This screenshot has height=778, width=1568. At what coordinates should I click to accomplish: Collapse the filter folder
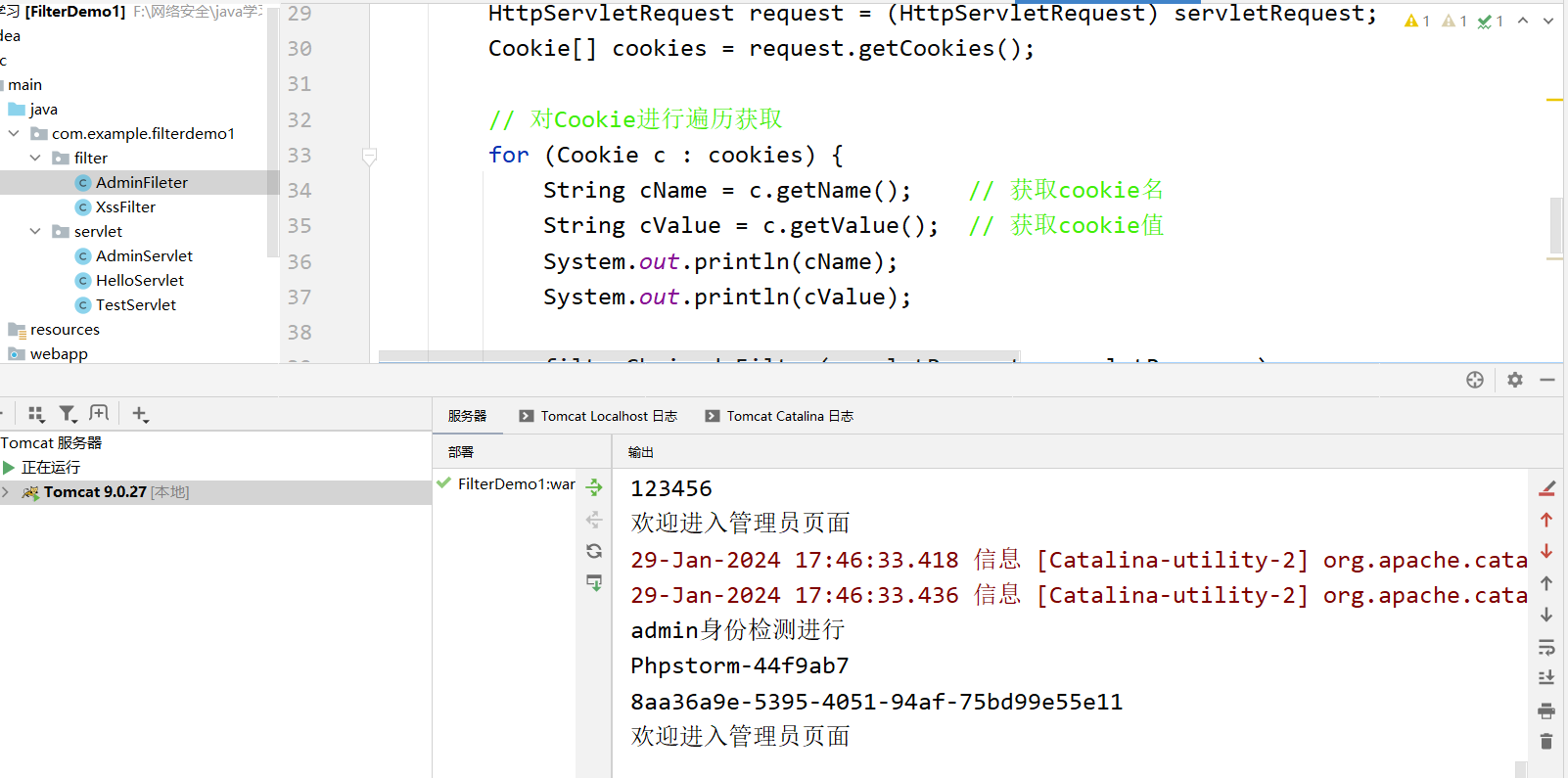(x=35, y=158)
